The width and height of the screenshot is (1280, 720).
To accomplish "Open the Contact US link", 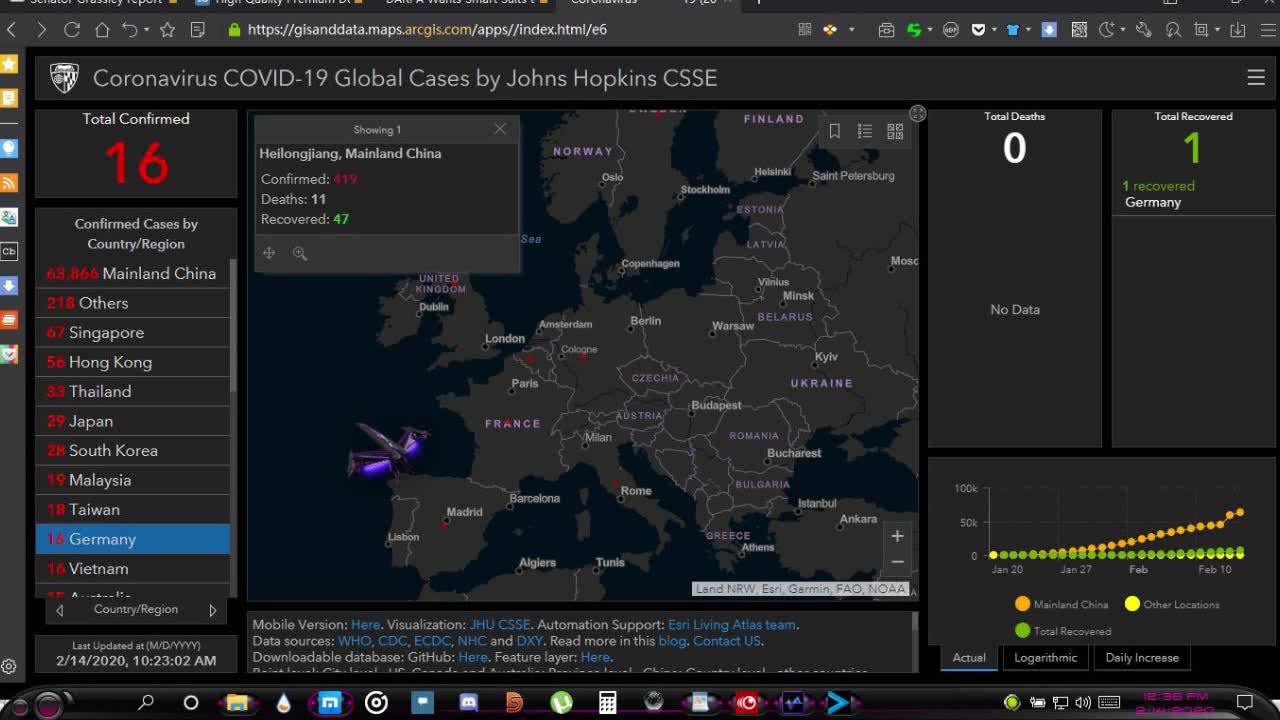I will (727, 641).
